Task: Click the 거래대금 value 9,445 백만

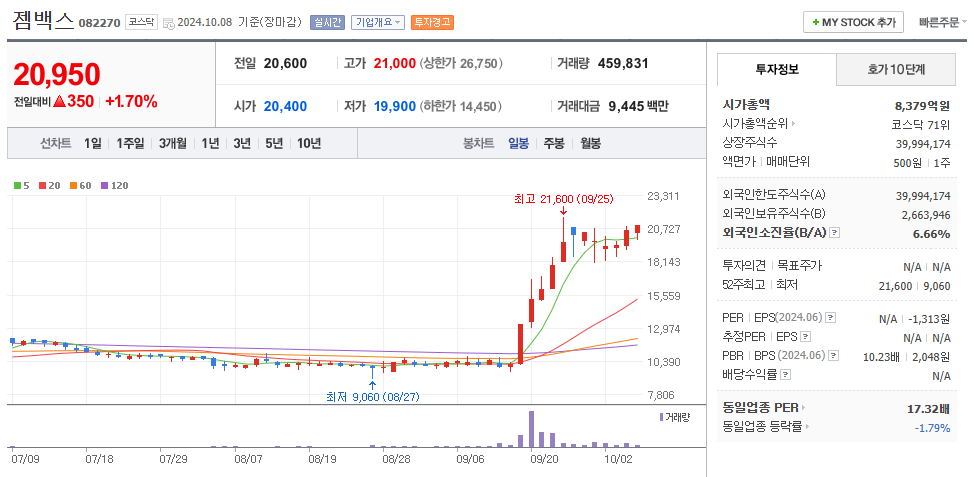Action: coord(638,106)
